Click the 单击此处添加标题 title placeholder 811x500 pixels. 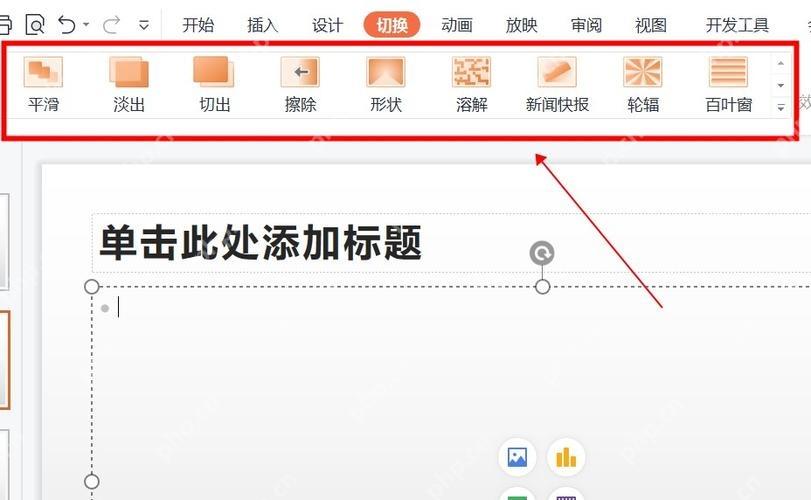coord(260,242)
